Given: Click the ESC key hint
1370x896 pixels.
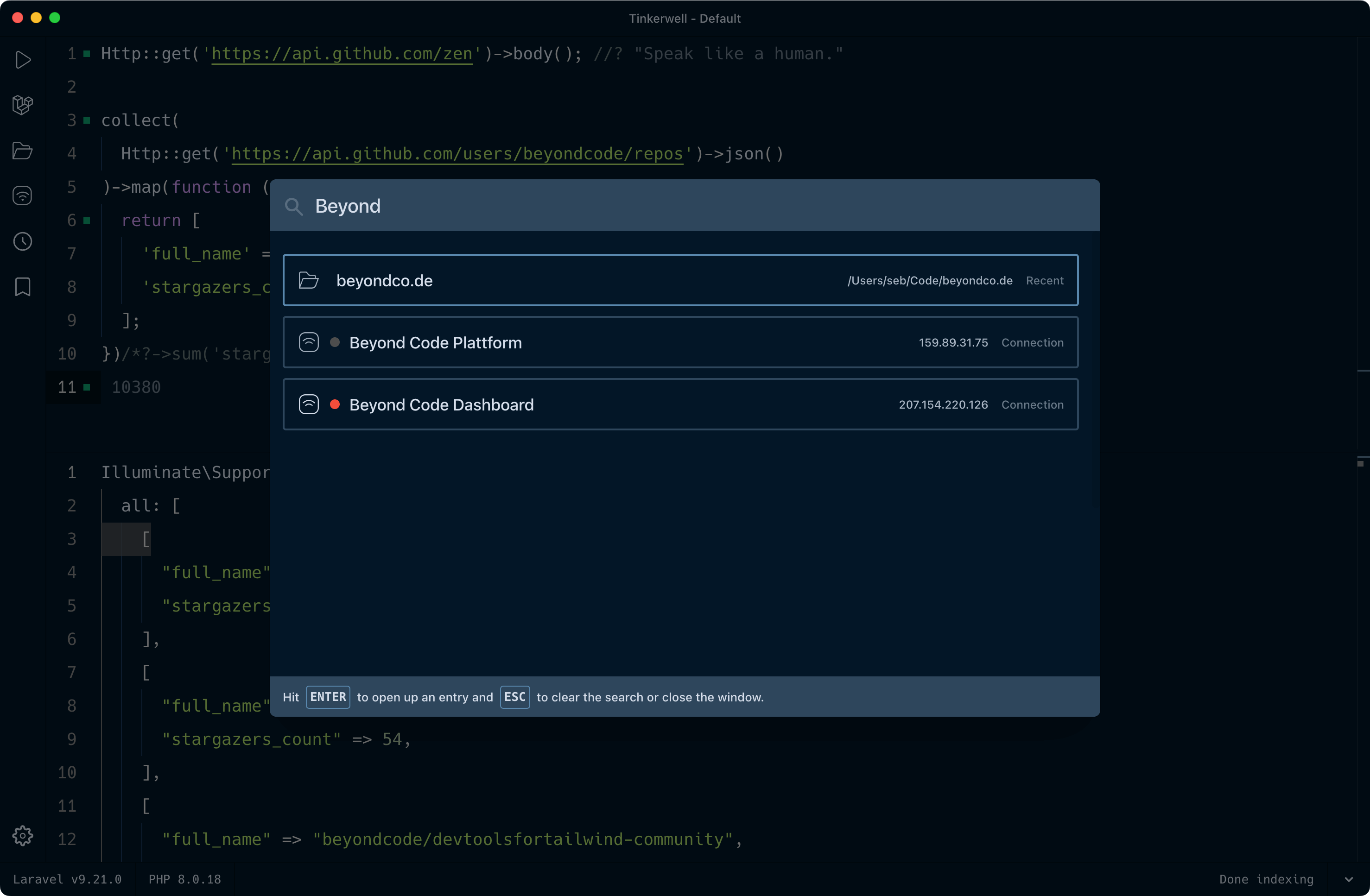Looking at the screenshot, I should click(x=514, y=697).
